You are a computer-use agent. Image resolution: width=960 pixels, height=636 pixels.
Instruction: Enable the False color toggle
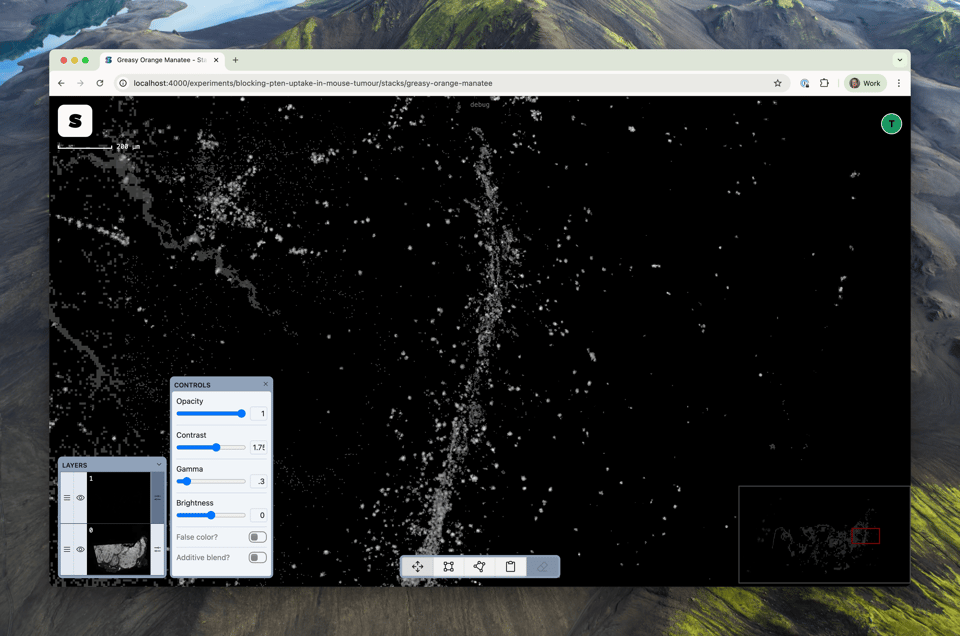(x=257, y=537)
